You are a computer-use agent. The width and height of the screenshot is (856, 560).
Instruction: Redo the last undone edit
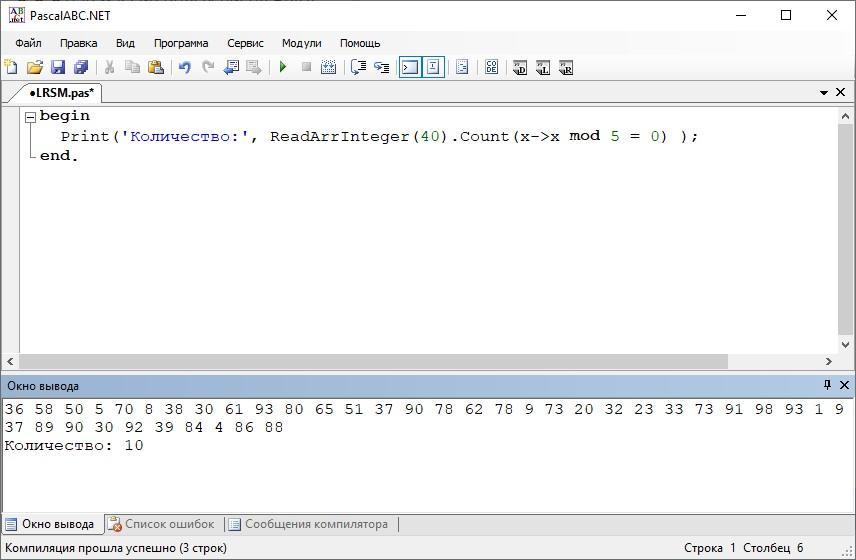(x=208, y=67)
